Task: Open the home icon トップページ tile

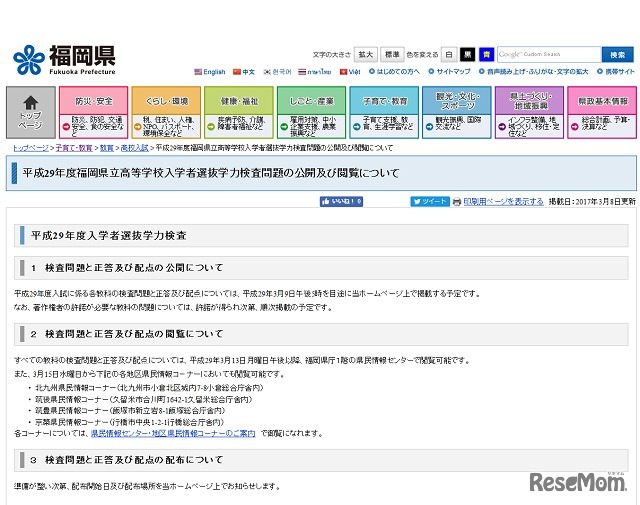Action: coord(31,112)
